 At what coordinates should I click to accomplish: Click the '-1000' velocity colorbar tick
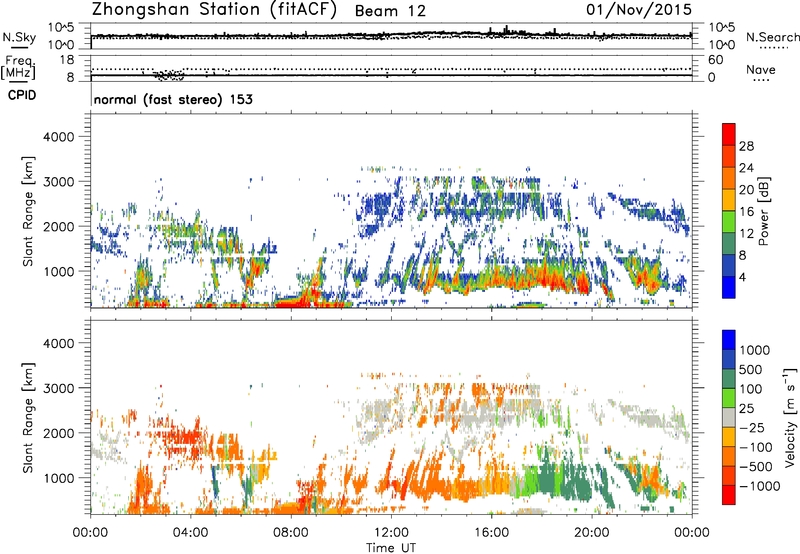tap(759, 486)
